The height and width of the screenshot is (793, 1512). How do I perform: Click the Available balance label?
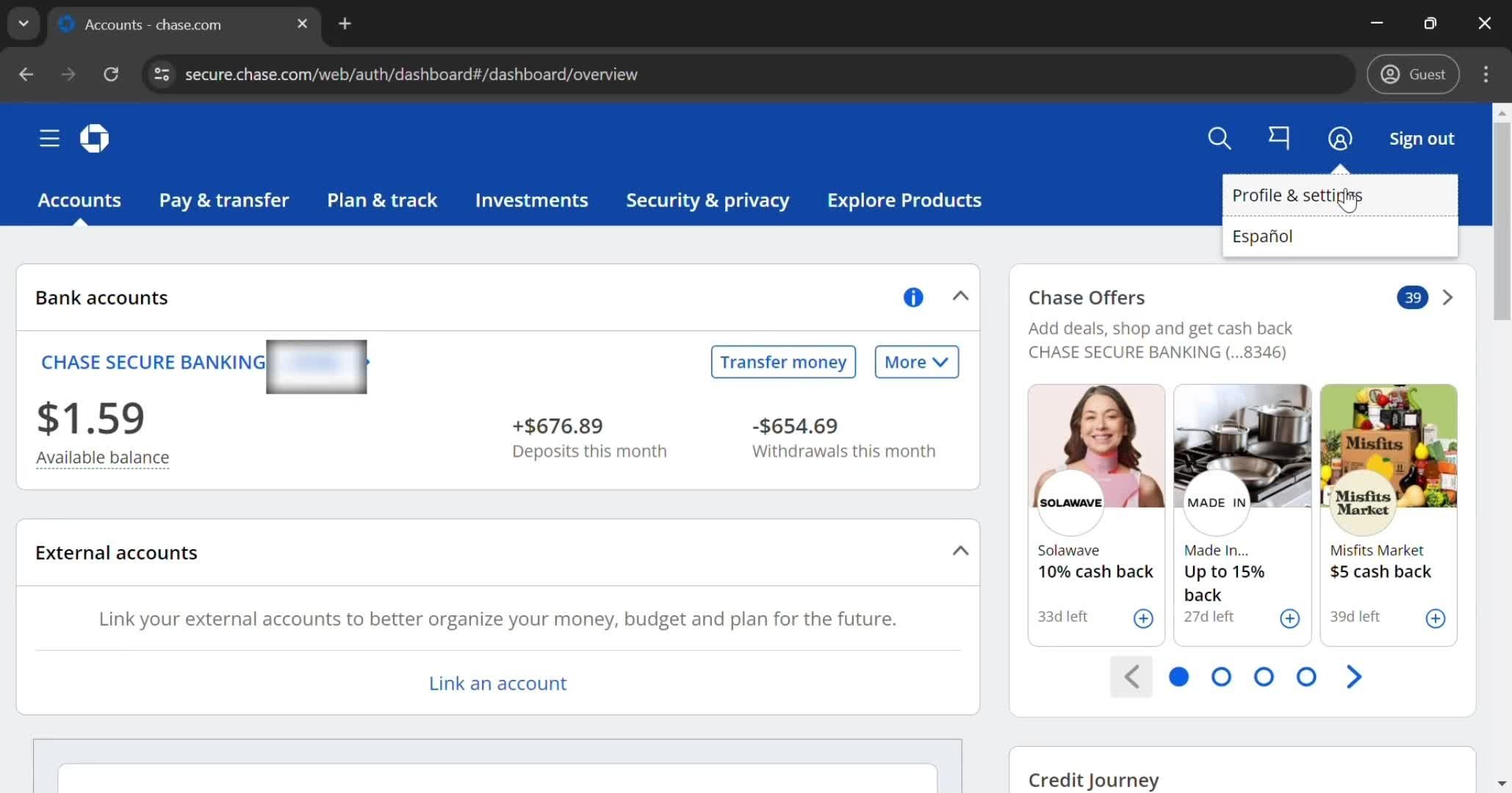pyautogui.click(x=102, y=457)
